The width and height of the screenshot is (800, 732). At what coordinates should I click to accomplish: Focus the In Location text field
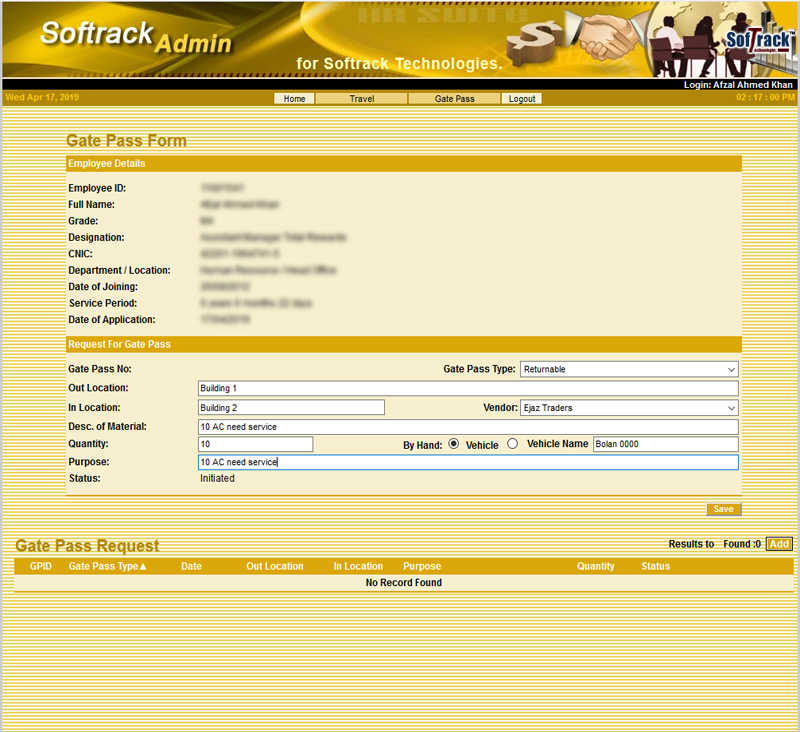[291, 408]
